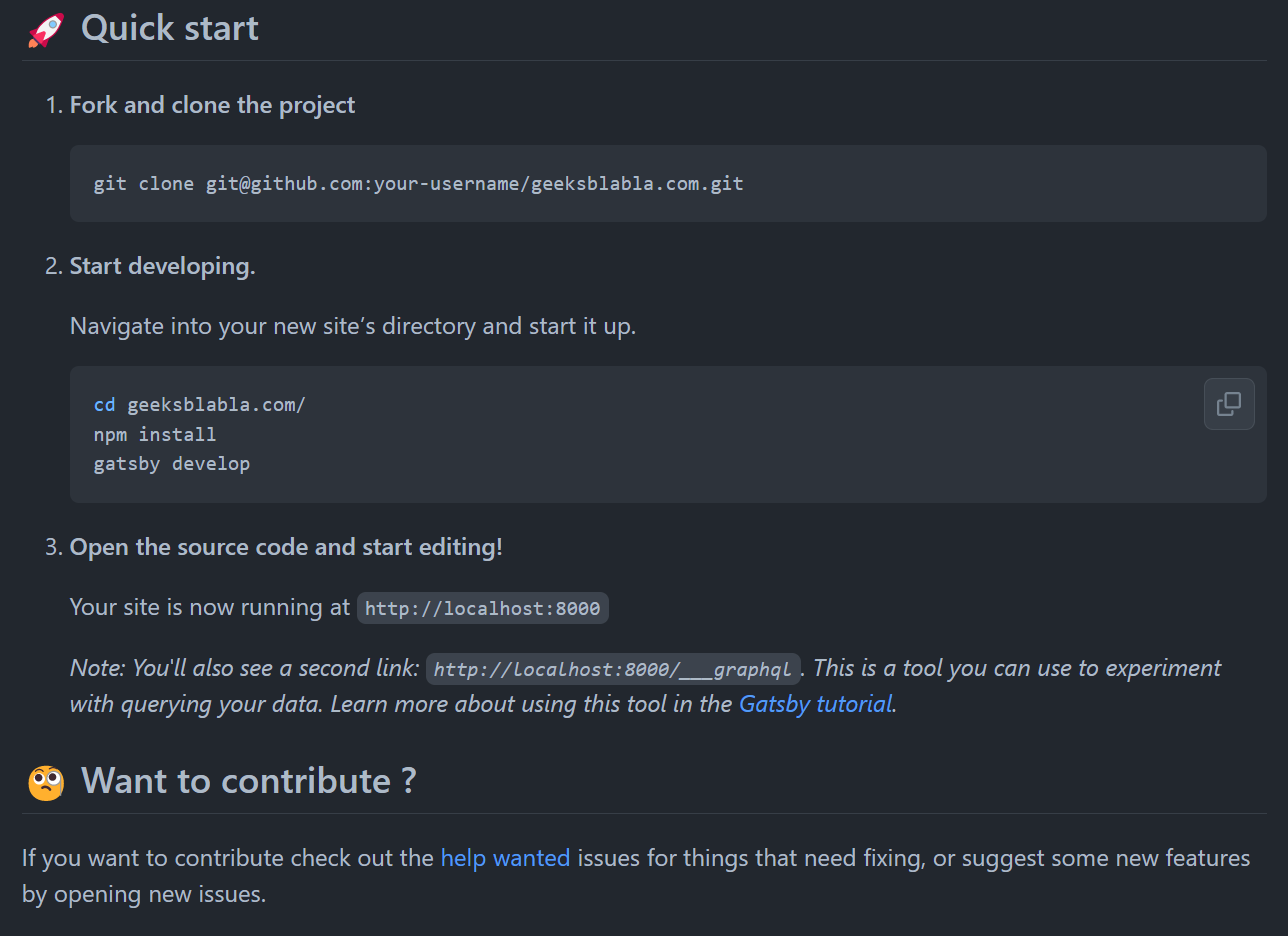Open the help wanted issues link
Viewport: 1288px width, 936px height.
point(505,858)
